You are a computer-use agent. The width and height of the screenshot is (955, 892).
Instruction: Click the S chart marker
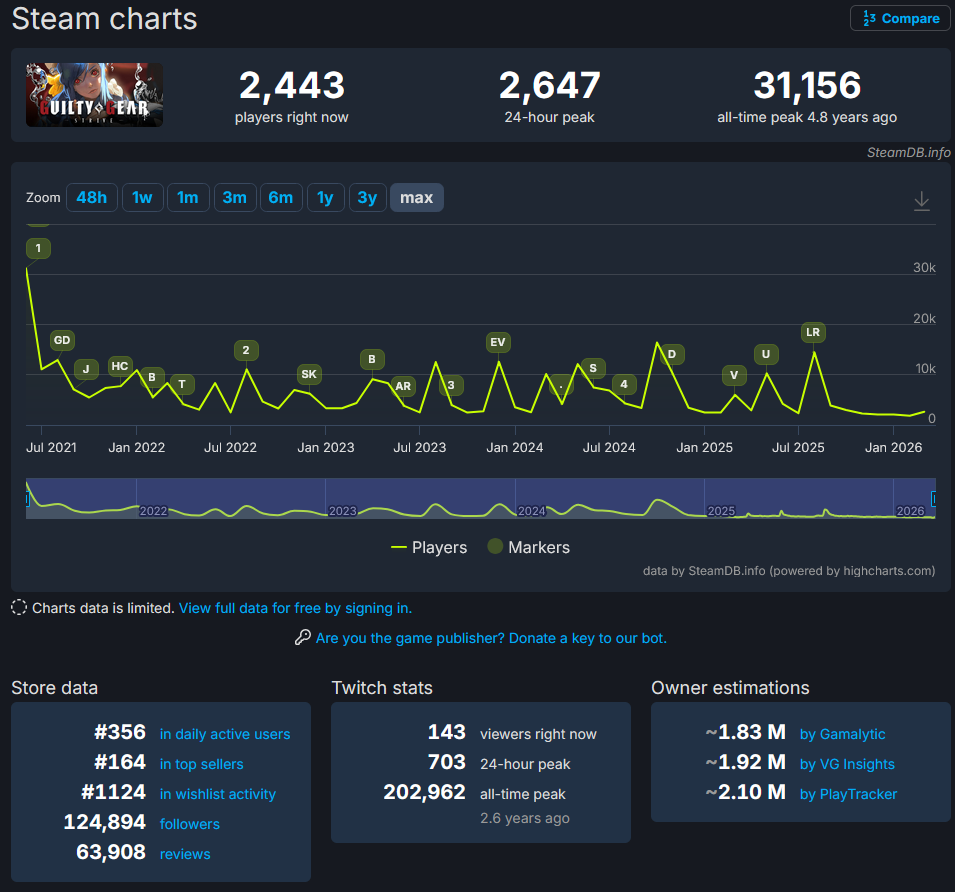pos(593,368)
